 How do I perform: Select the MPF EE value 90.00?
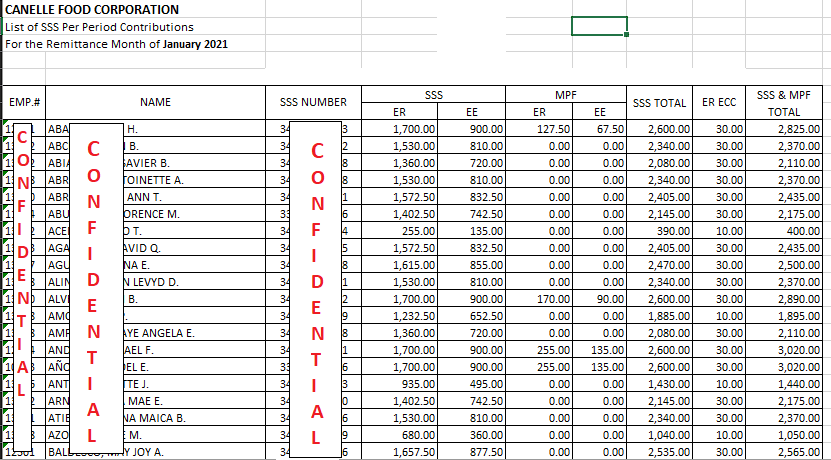click(599, 299)
